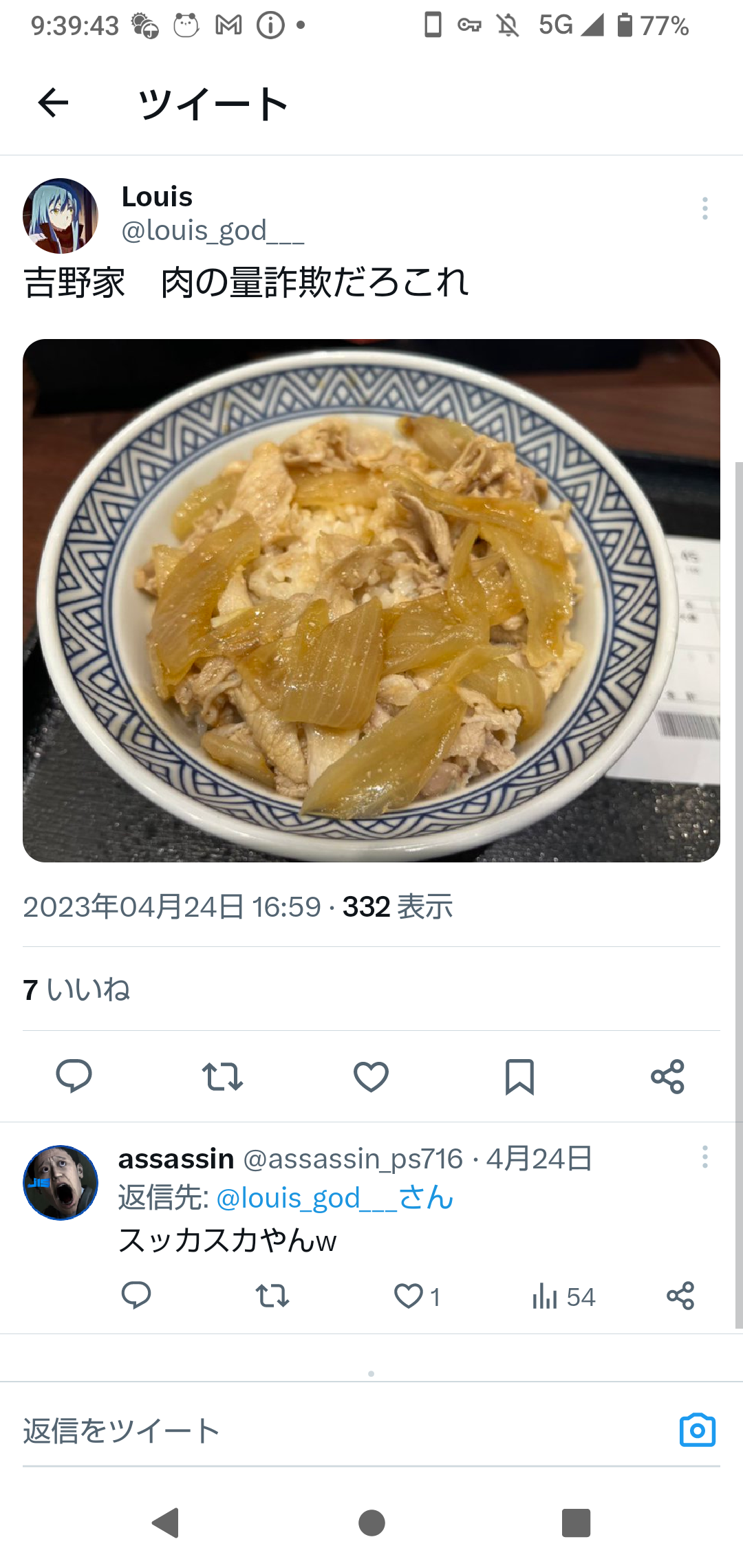This screenshot has height=1568, width=743.
Task: Reply to Louis's tweet with speech bubble icon
Action: point(74,1076)
